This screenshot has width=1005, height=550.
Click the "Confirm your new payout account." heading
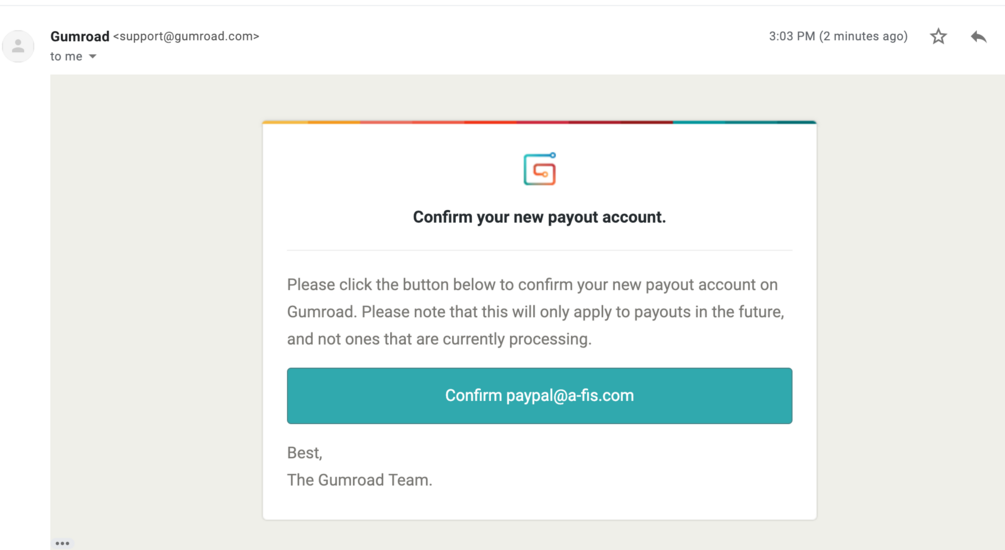(539, 217)
